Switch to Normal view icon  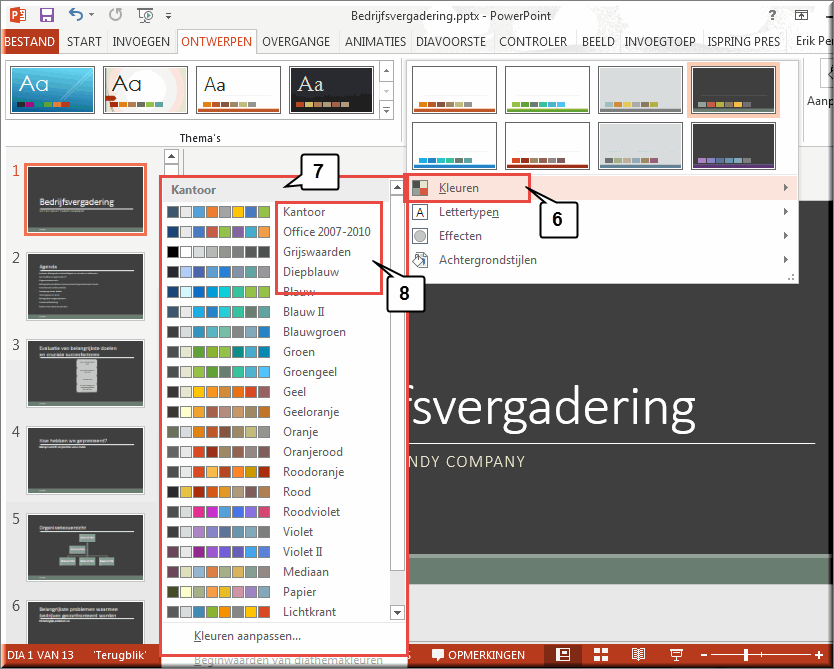point(563,655)
